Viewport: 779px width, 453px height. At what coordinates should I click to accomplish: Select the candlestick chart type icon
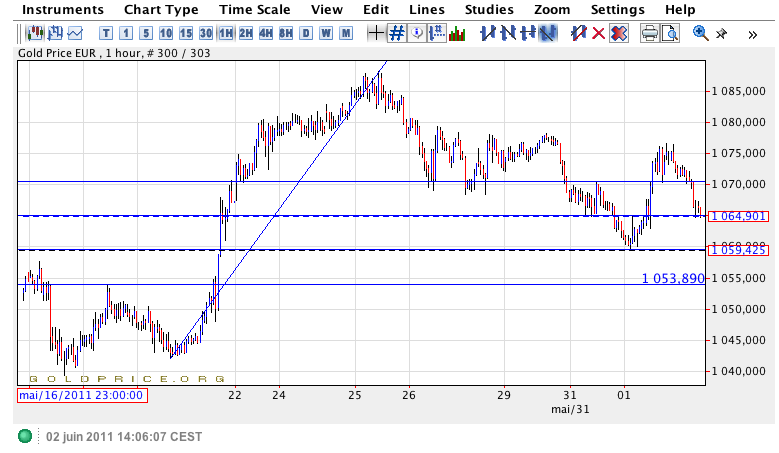click(x=33, y=33)
